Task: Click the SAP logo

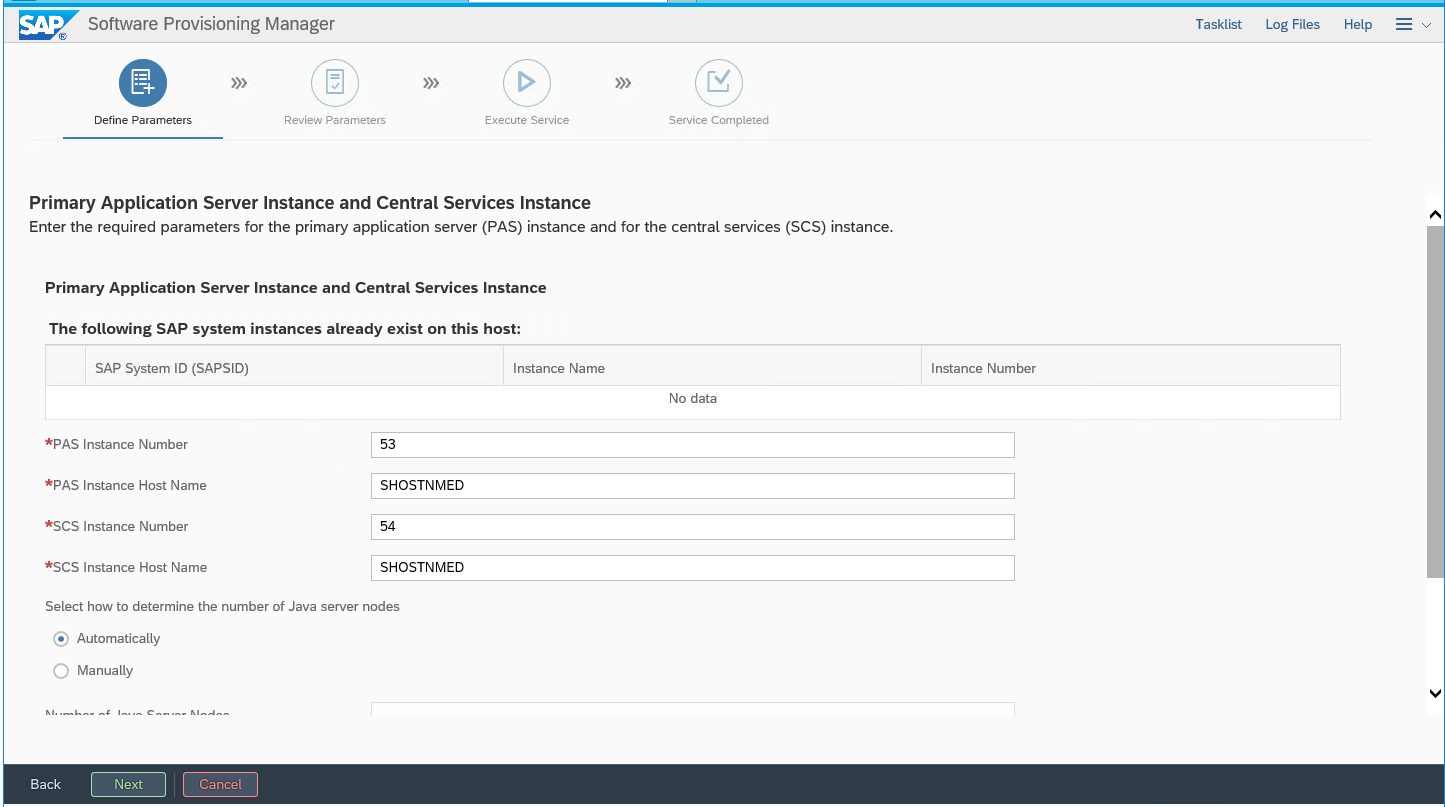Action: [47, 25]
